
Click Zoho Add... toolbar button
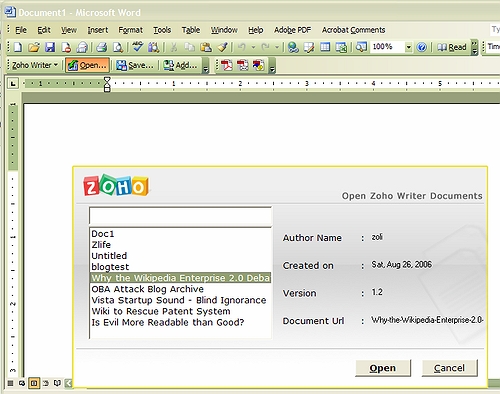tap(180, 65)
